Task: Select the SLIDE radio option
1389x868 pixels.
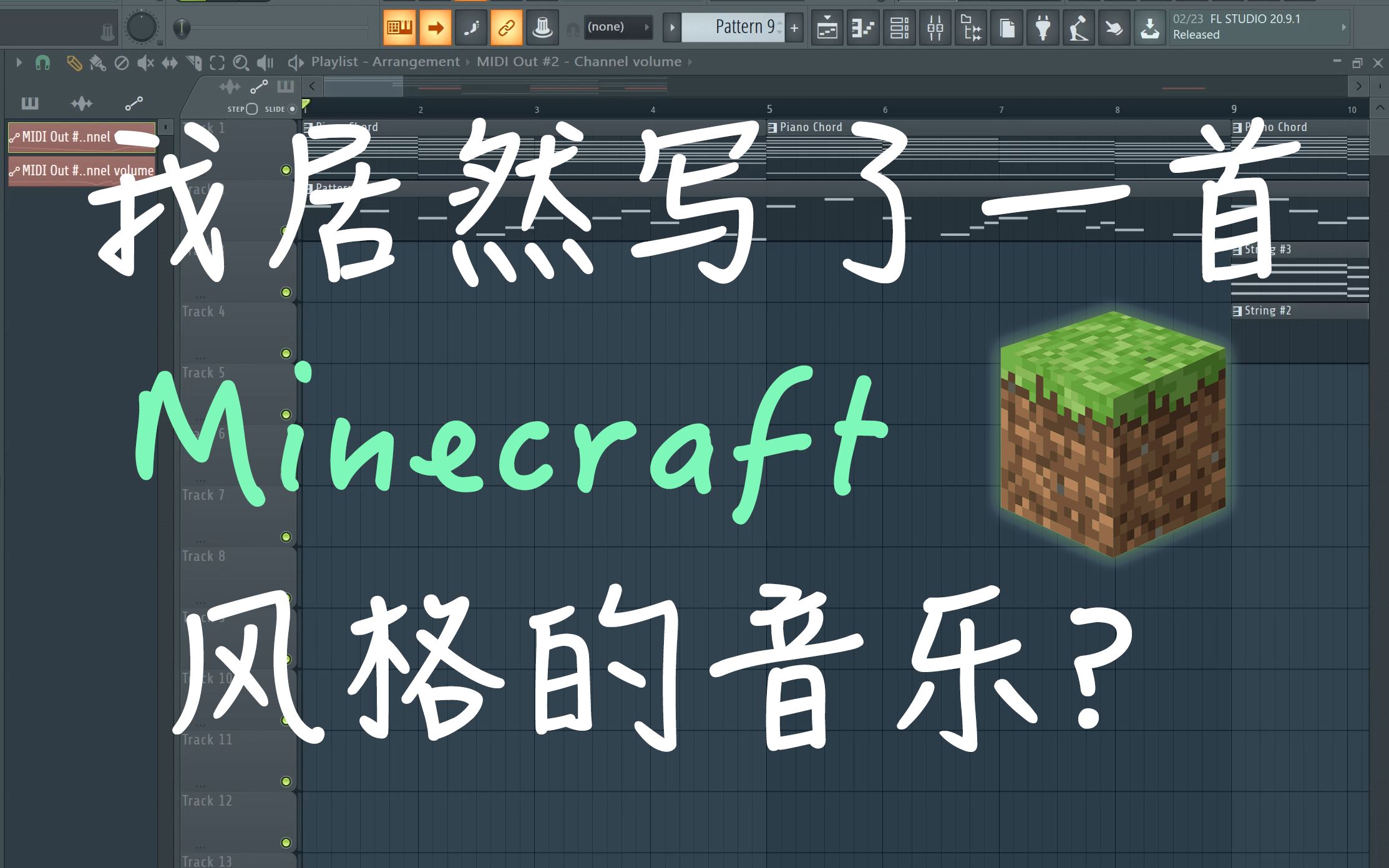Action: point(292,109)
